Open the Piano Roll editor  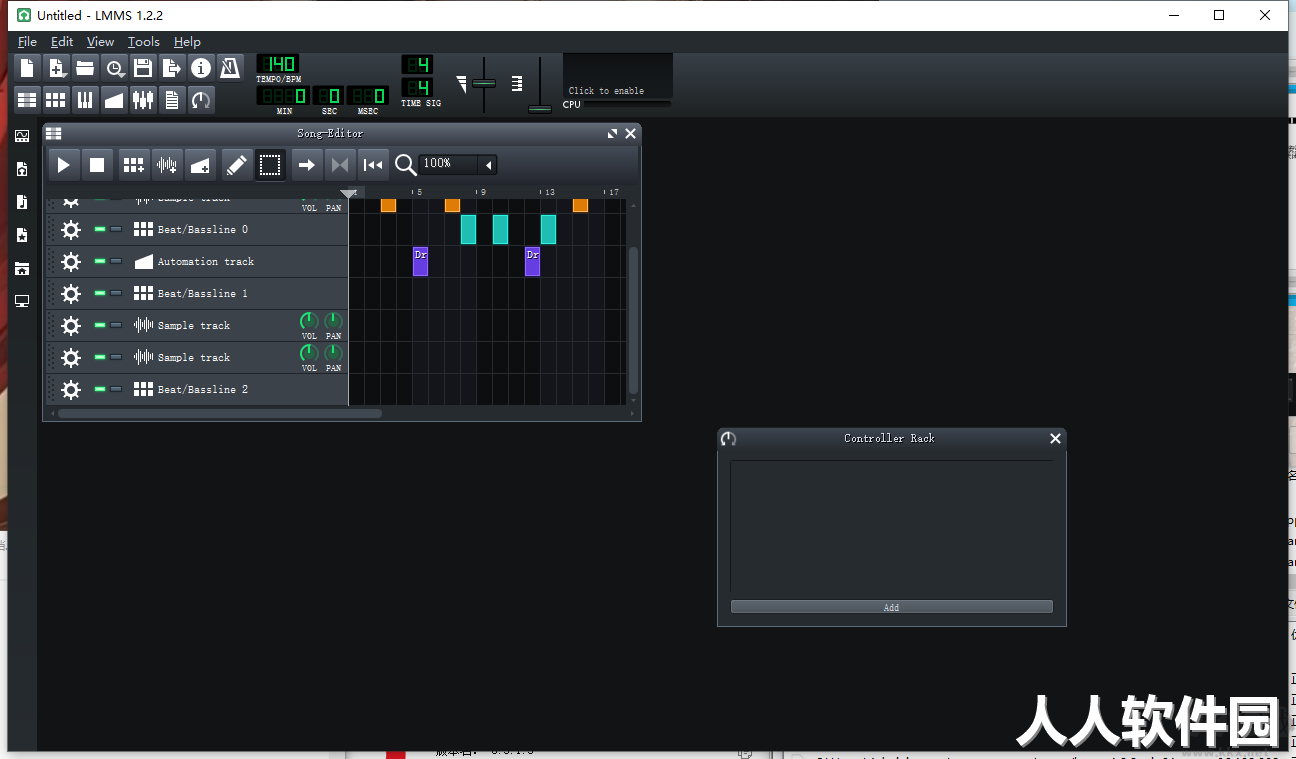tap(85, 100)
